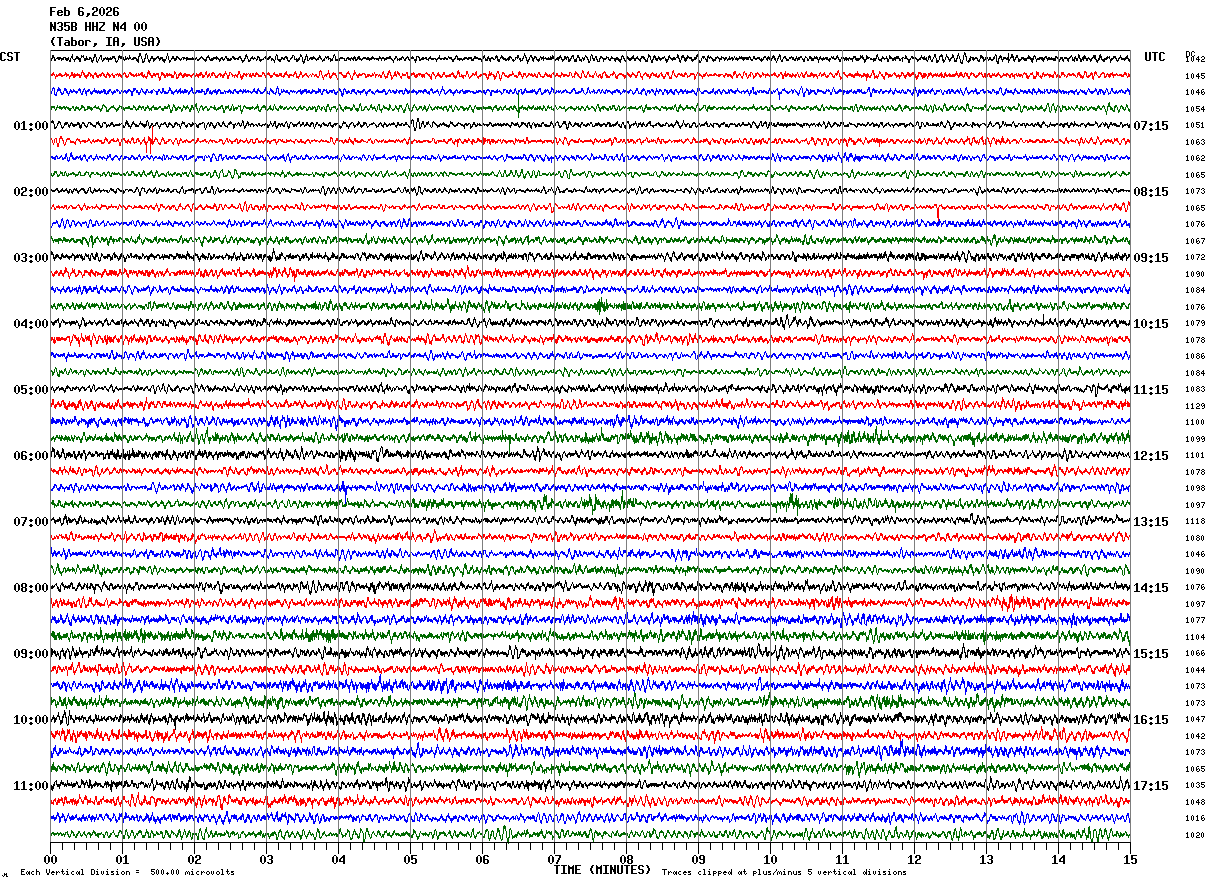Screen dimensions: 1210x886
Task: Select the '06:00' CST time label
Action: point(31,456)
